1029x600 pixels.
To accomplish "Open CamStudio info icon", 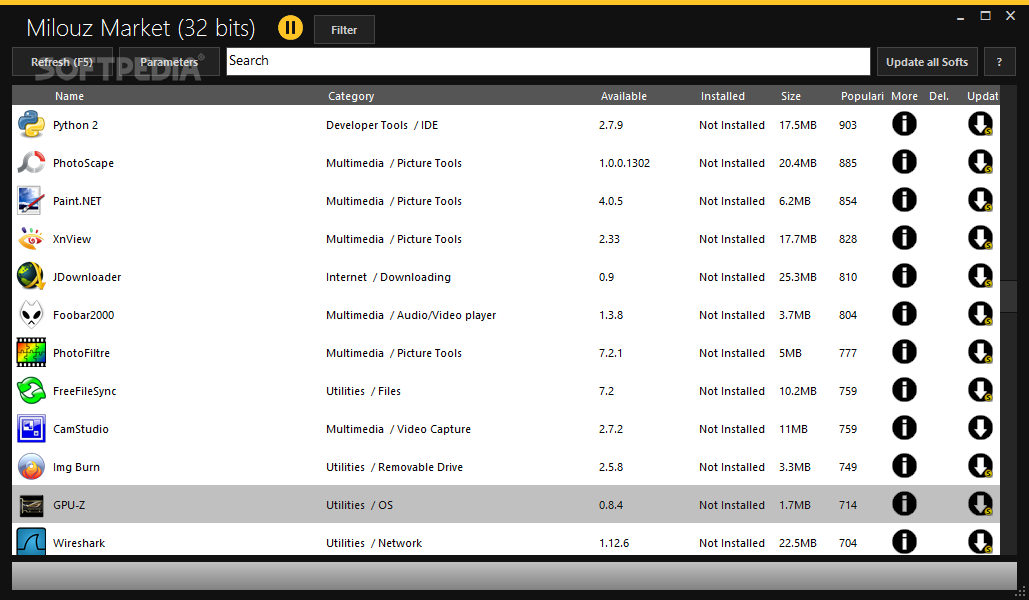I will [904, 429].
